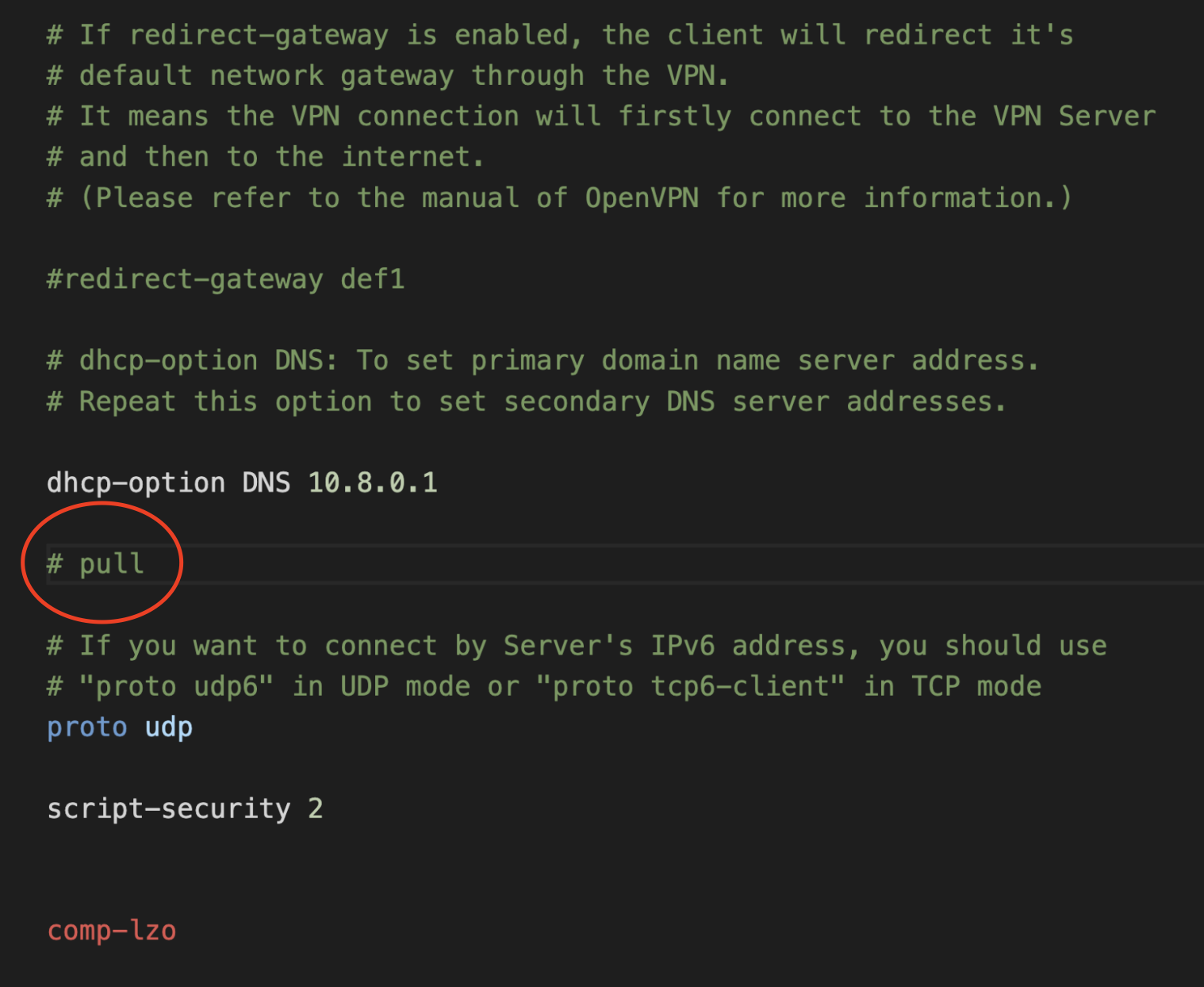1204x987 pixels.
Task: Click the 'script-security' directive text
Action: click(168, 808)
